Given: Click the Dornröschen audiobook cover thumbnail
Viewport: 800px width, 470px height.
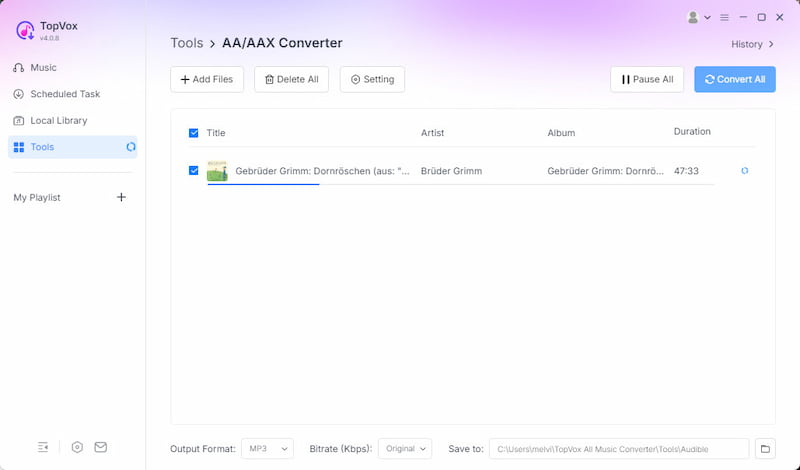Looking at the screenshot, I should (x=217, y=171).
